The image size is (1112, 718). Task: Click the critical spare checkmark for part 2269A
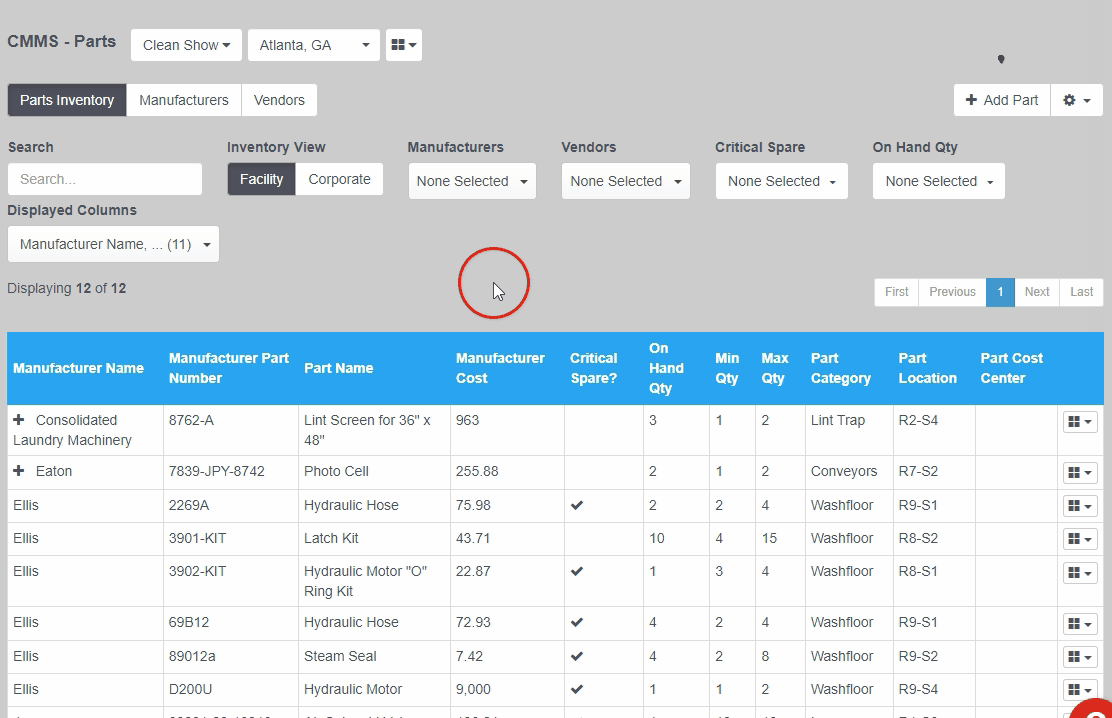click(577, 505)
